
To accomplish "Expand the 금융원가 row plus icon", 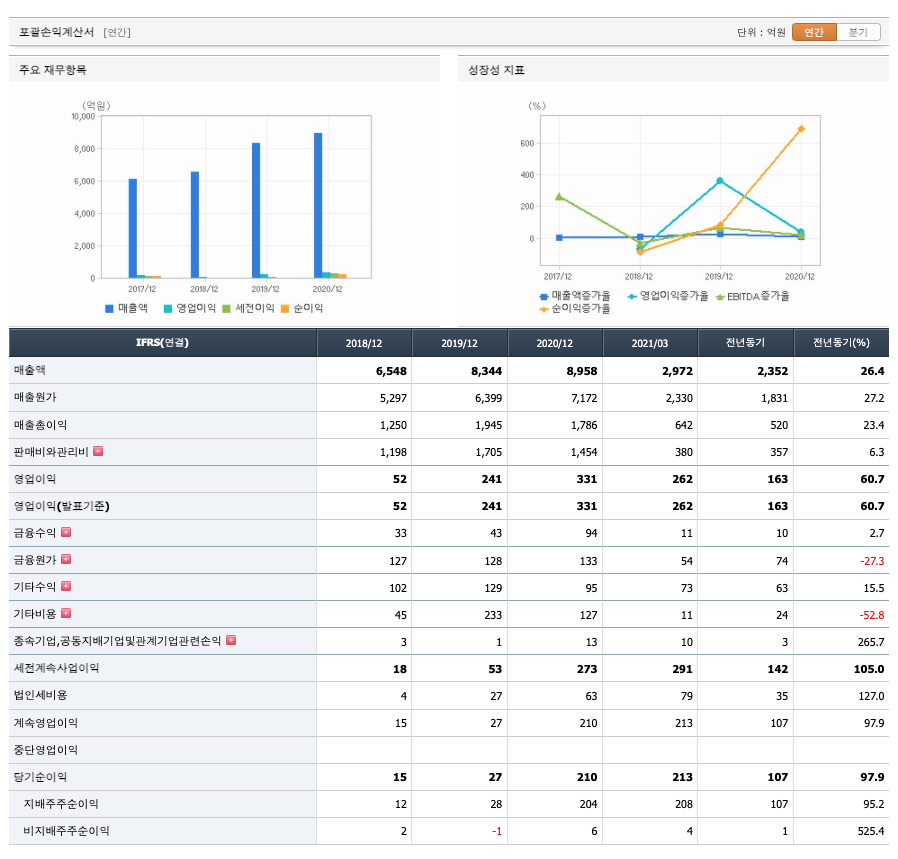I will pyautogui.click(x=66, y=559).
